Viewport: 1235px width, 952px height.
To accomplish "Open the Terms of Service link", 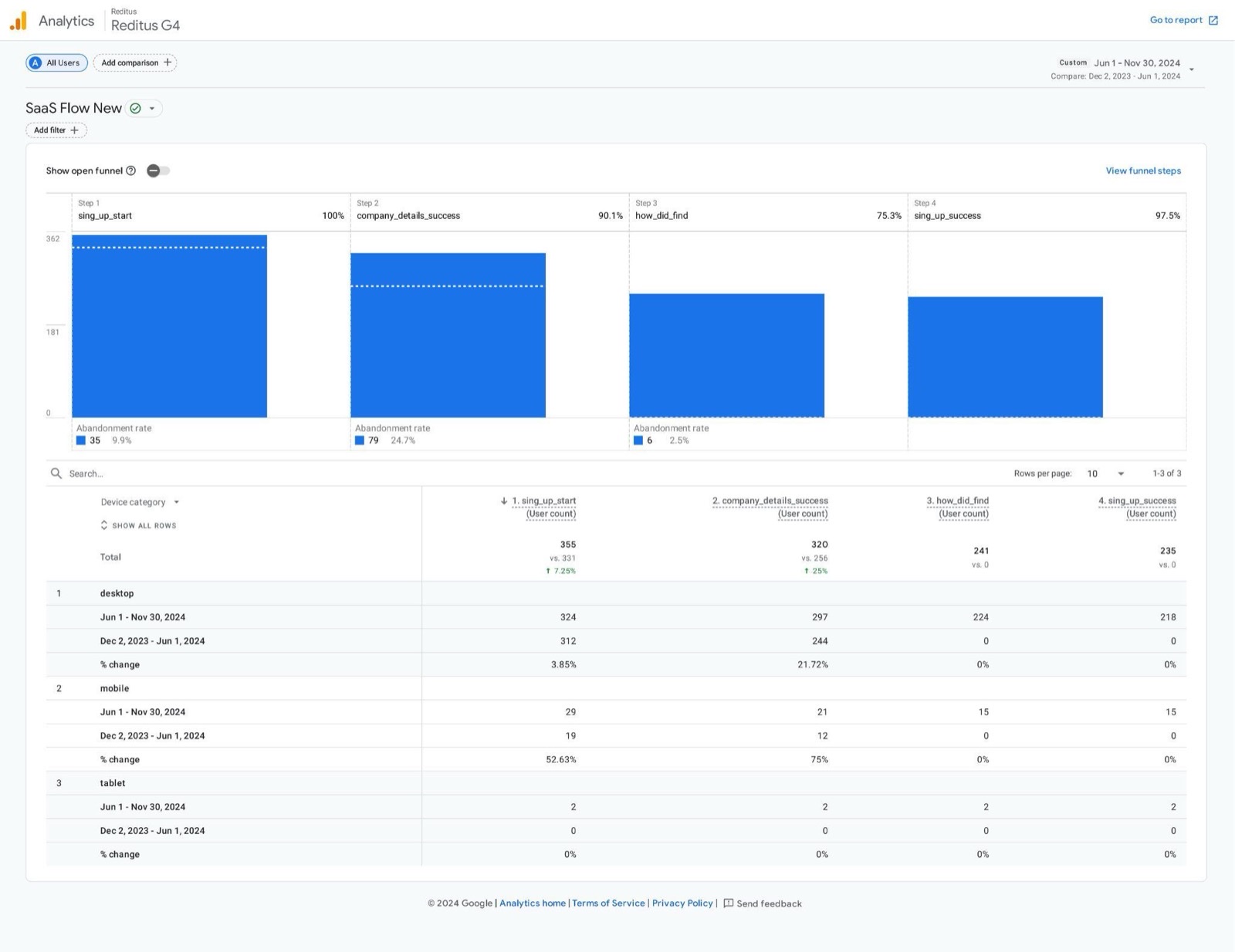I will (x=608, y=903).
